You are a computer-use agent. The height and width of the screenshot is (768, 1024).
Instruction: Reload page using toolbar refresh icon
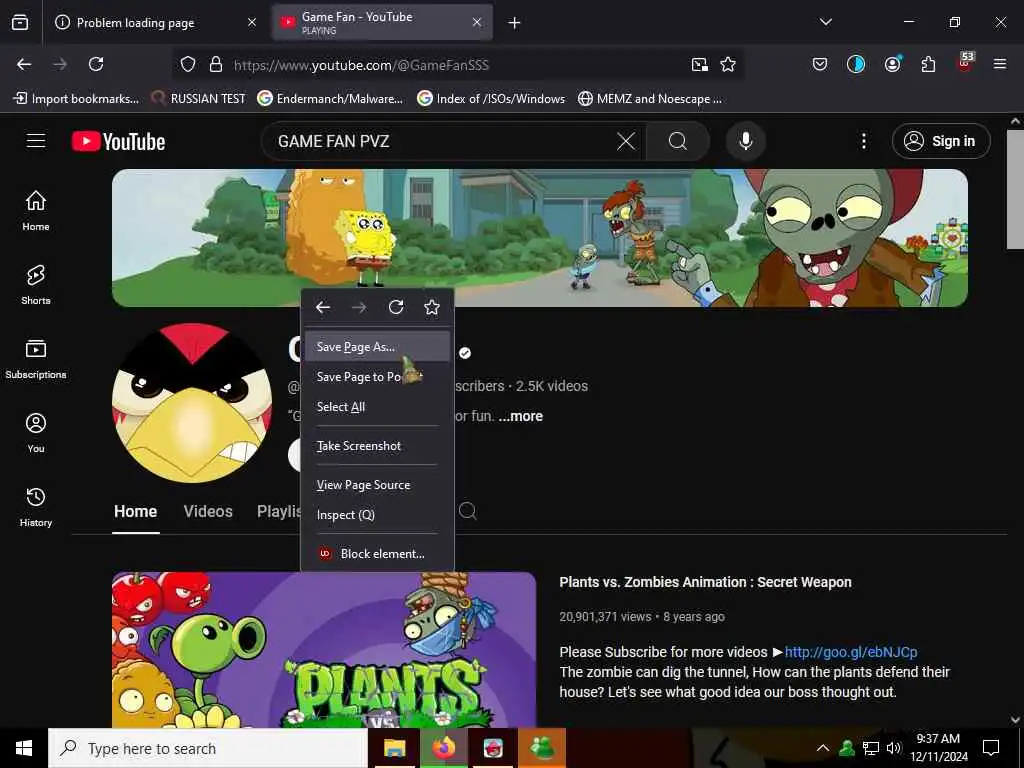tap(96, 64)
